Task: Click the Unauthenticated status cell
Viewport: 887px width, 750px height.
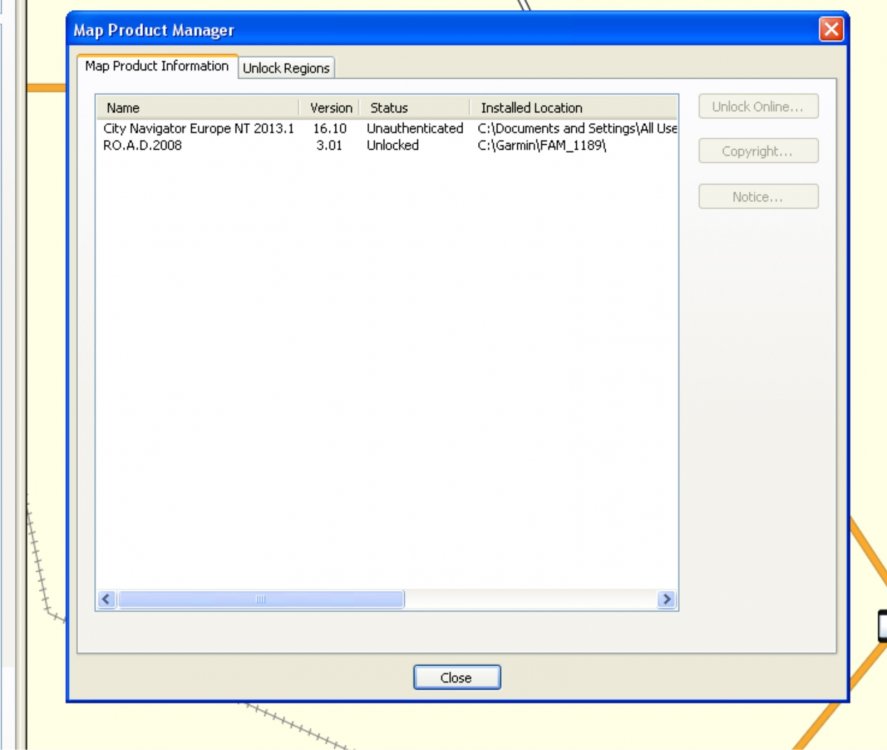Action: 415,128
